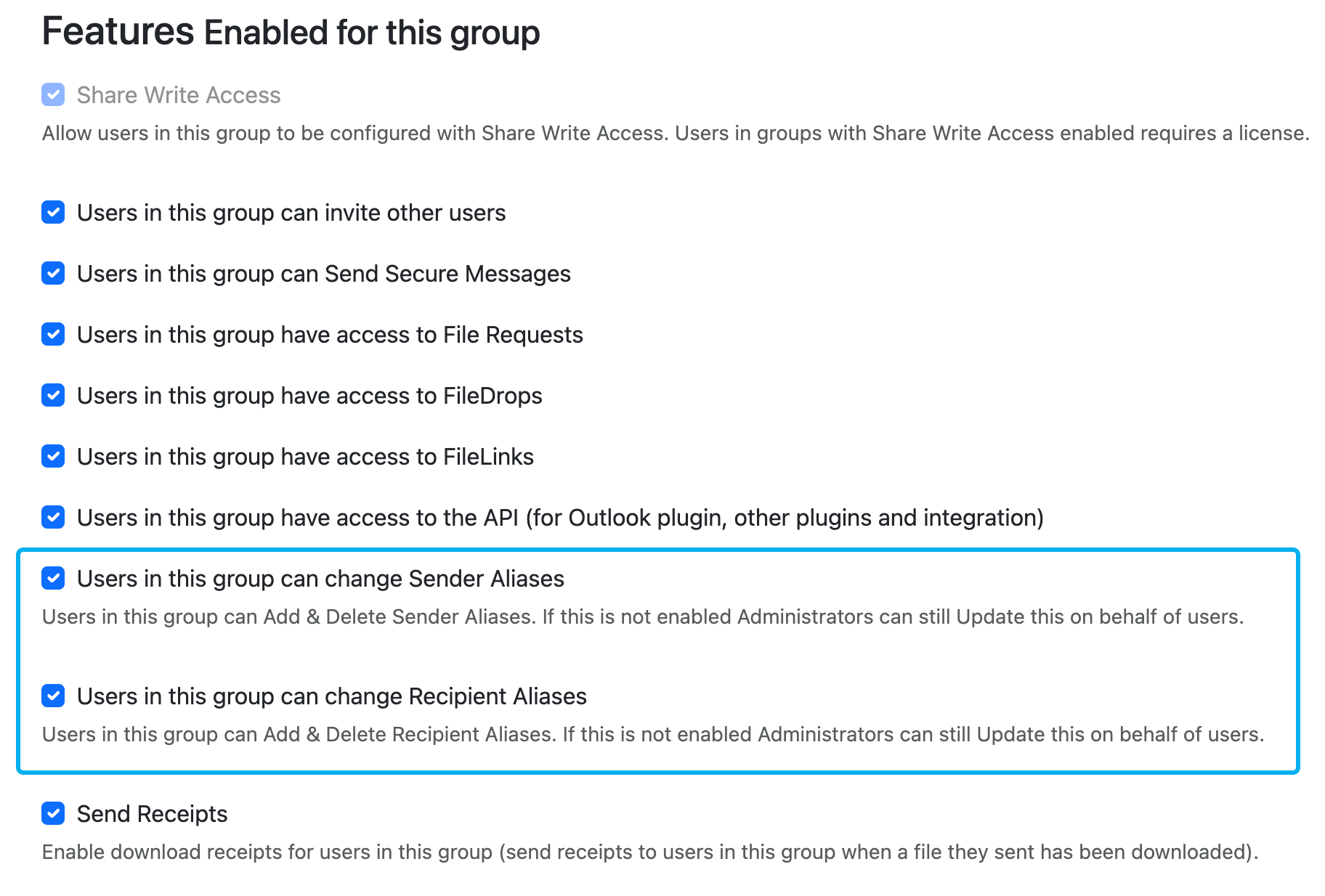Click the FileLinks label text
This screenshot has height=896, width=1325.
pyautogui.click(x=305, y=457)
